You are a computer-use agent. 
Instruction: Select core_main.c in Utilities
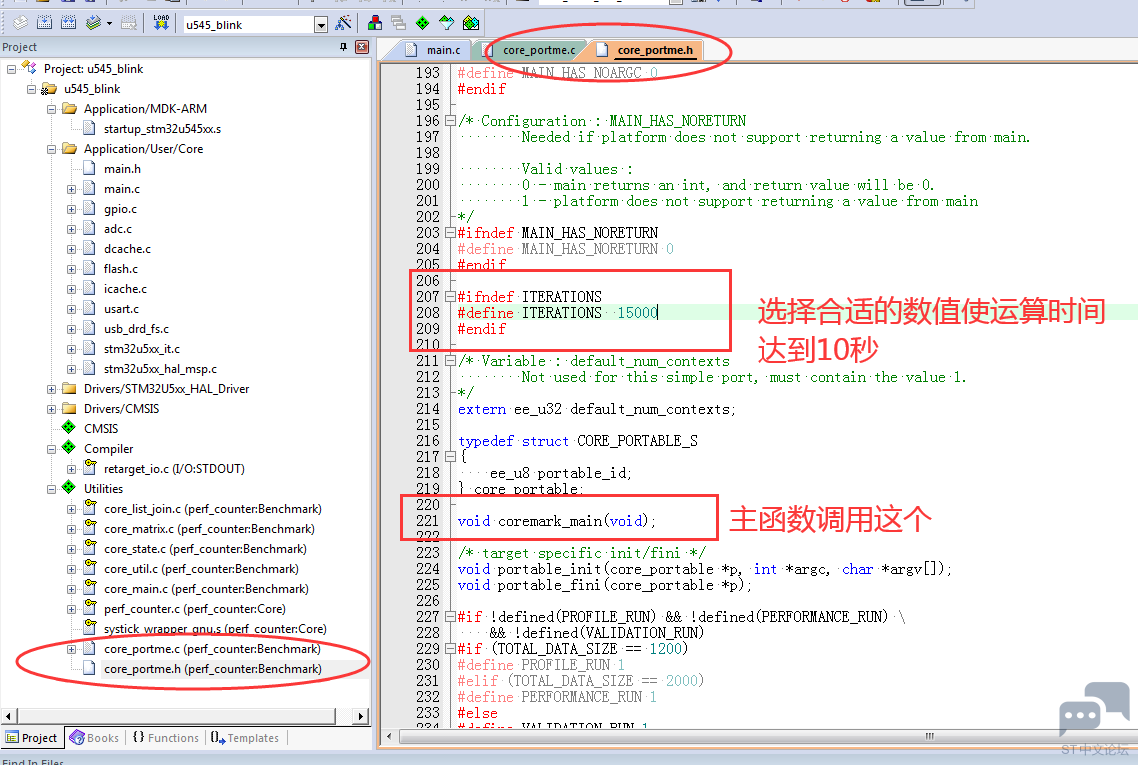point(206,589)
